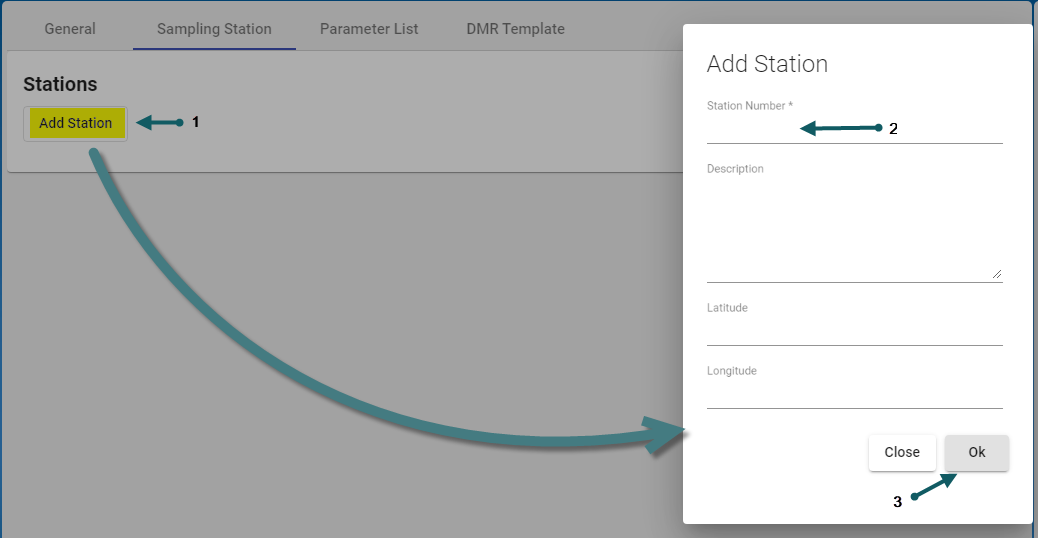Screen dimensions: 1038x538
Task: Click the Longitude input field
Action: (853, 396)
